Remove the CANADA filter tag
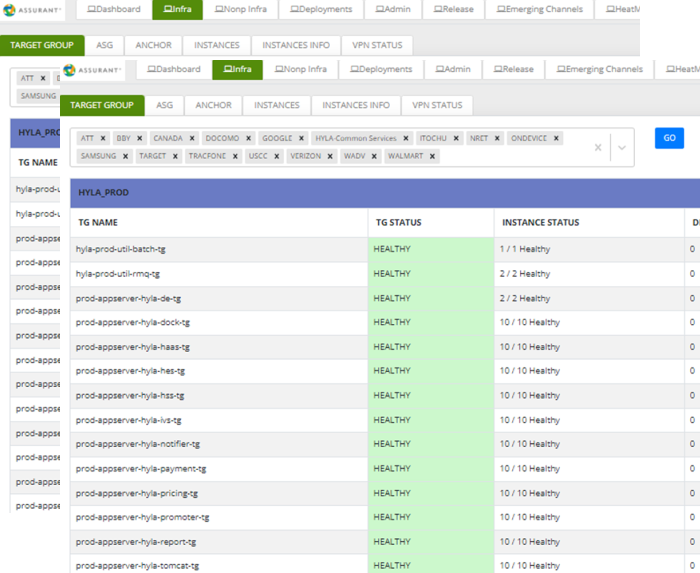The height and width of the screenshot is (573, 700). coord(192,138)
